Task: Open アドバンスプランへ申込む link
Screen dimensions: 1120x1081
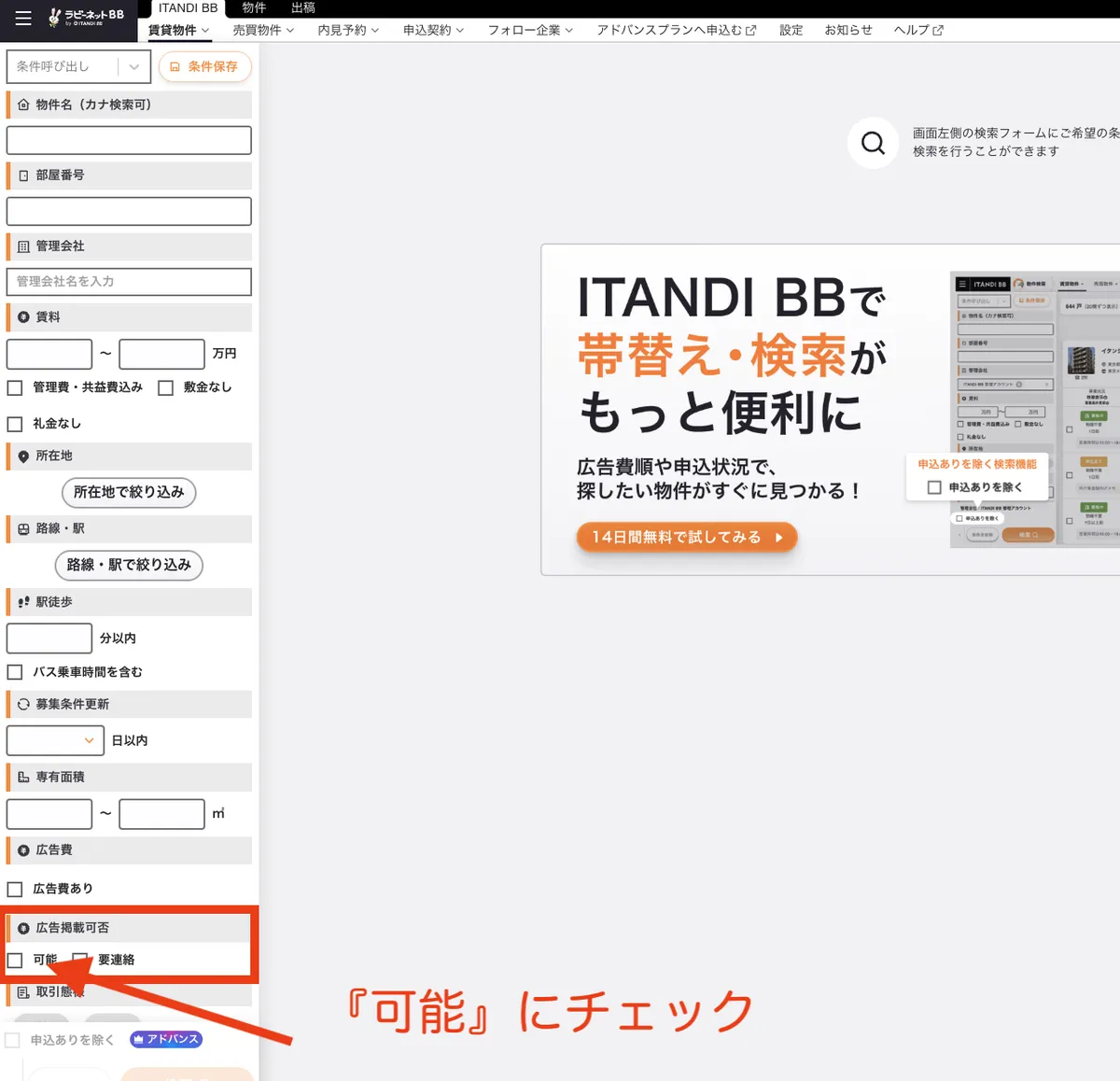Action: [x=677, y=30]
